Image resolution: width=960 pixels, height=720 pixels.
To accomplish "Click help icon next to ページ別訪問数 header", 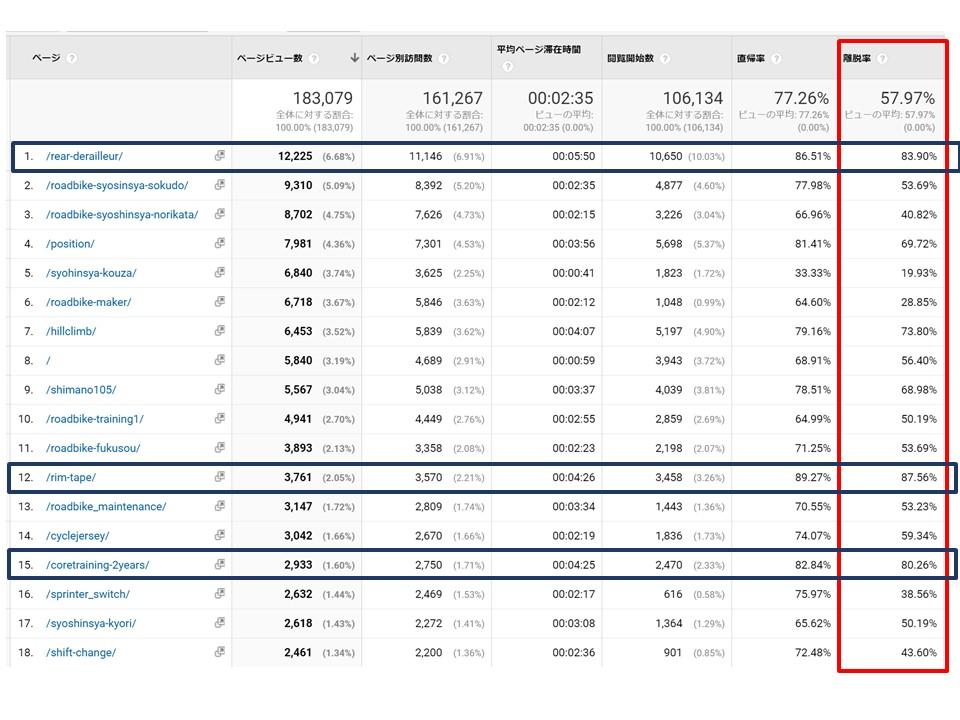I will click(444, 58).
